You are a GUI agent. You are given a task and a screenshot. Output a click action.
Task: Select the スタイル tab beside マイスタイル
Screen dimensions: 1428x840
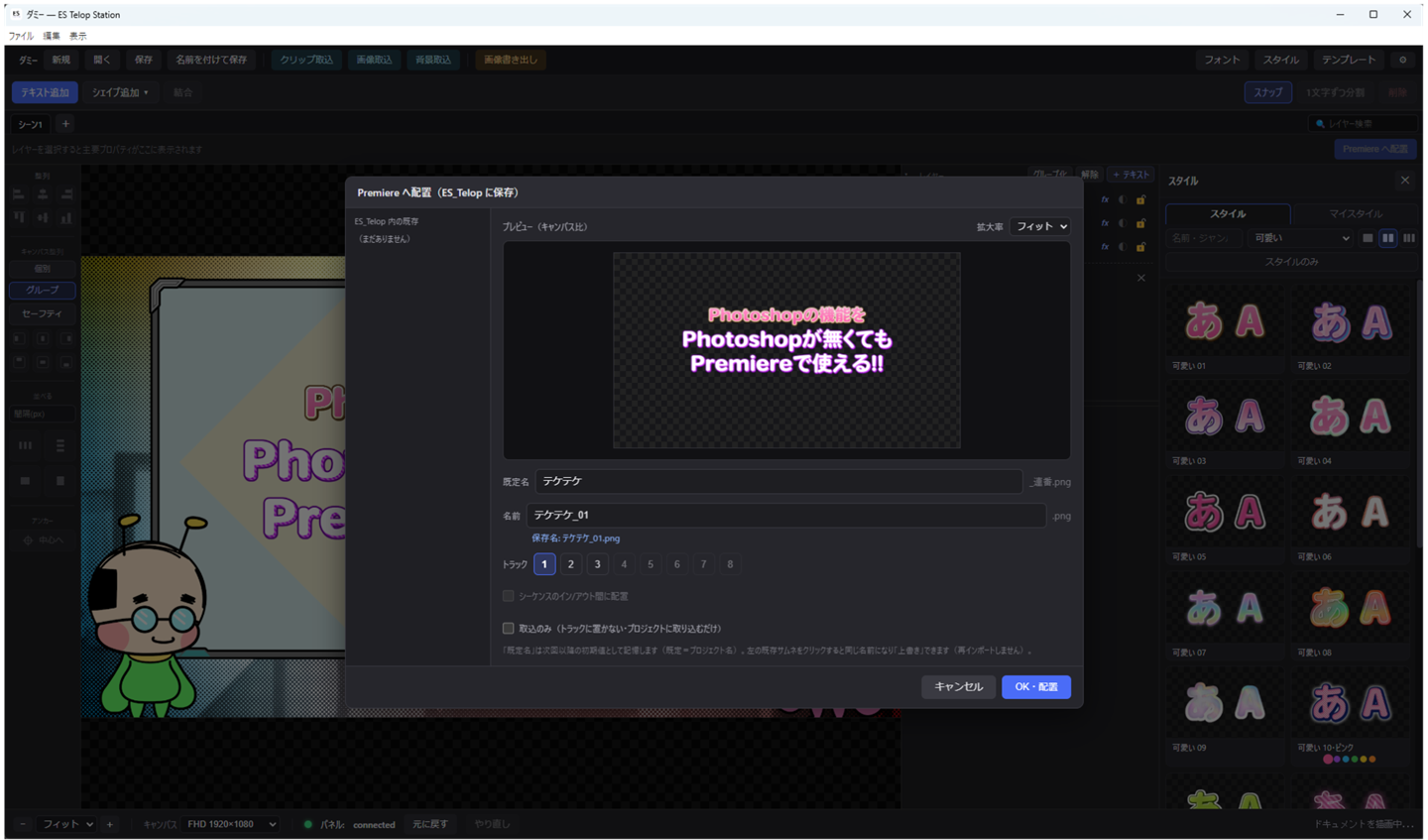pyautogui.click(x=1228, y=214)
